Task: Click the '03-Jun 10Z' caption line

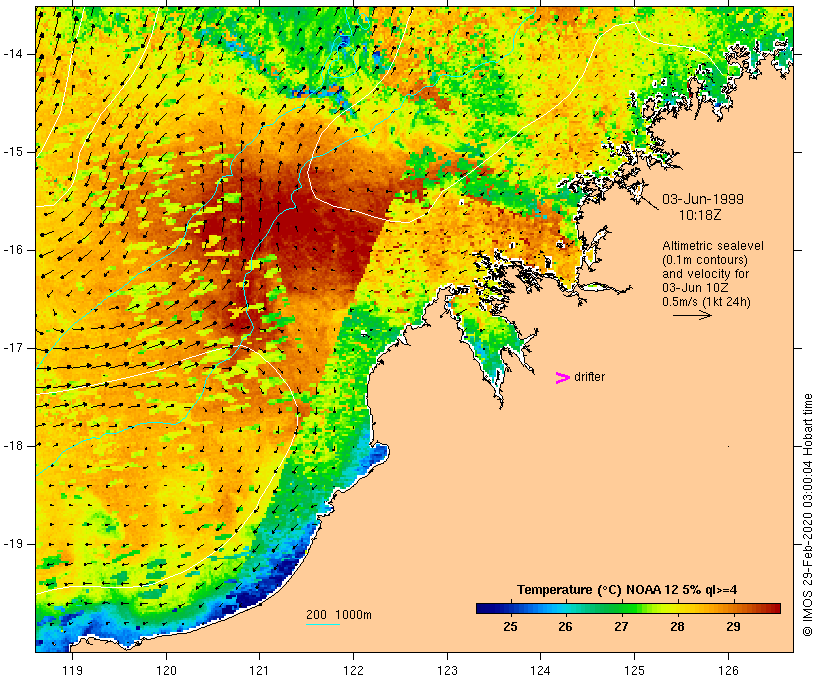Action: point(695,288)
